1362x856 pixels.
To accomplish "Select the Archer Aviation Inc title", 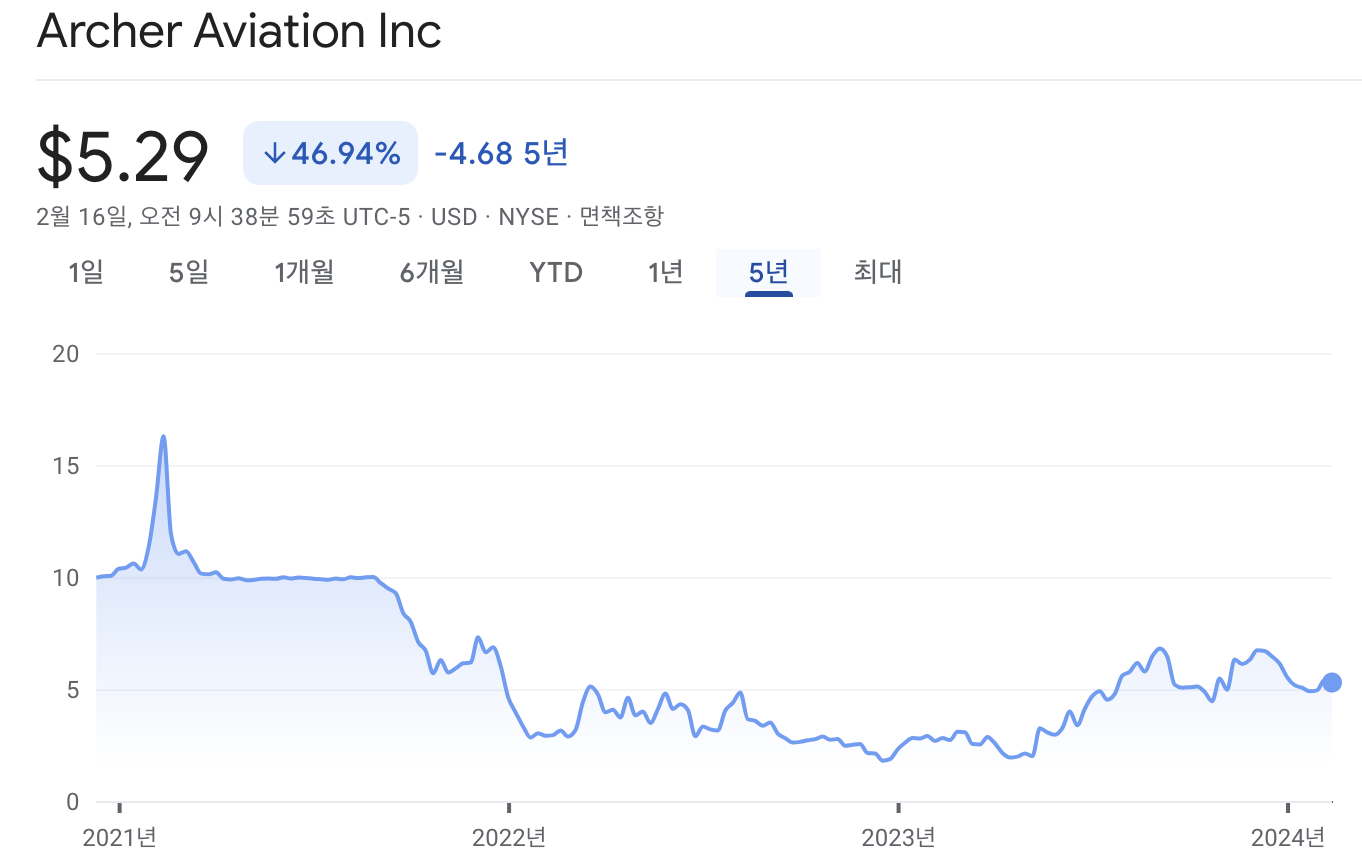I will 239,31.
